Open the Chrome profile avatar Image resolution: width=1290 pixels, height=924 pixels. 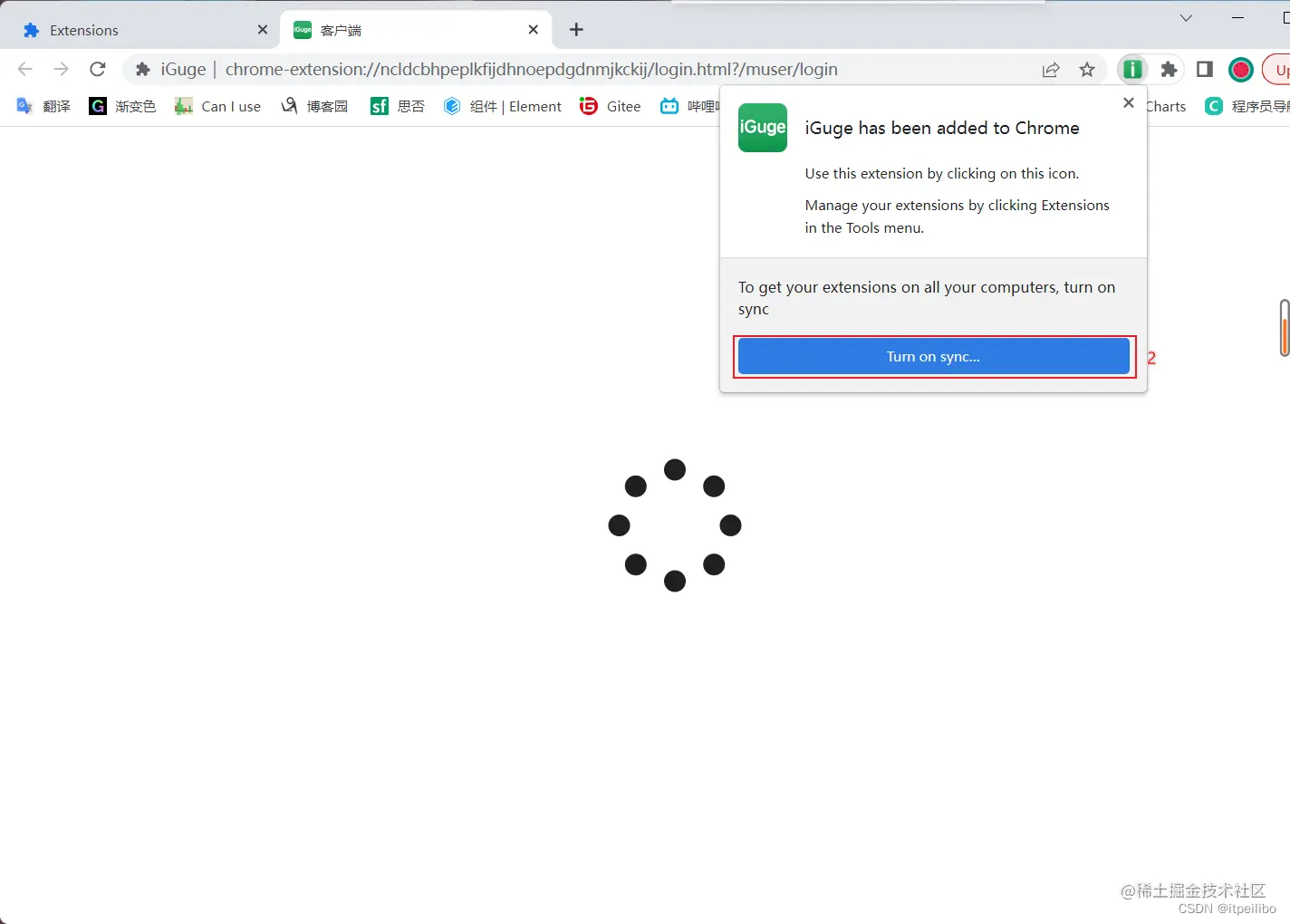1241,69
